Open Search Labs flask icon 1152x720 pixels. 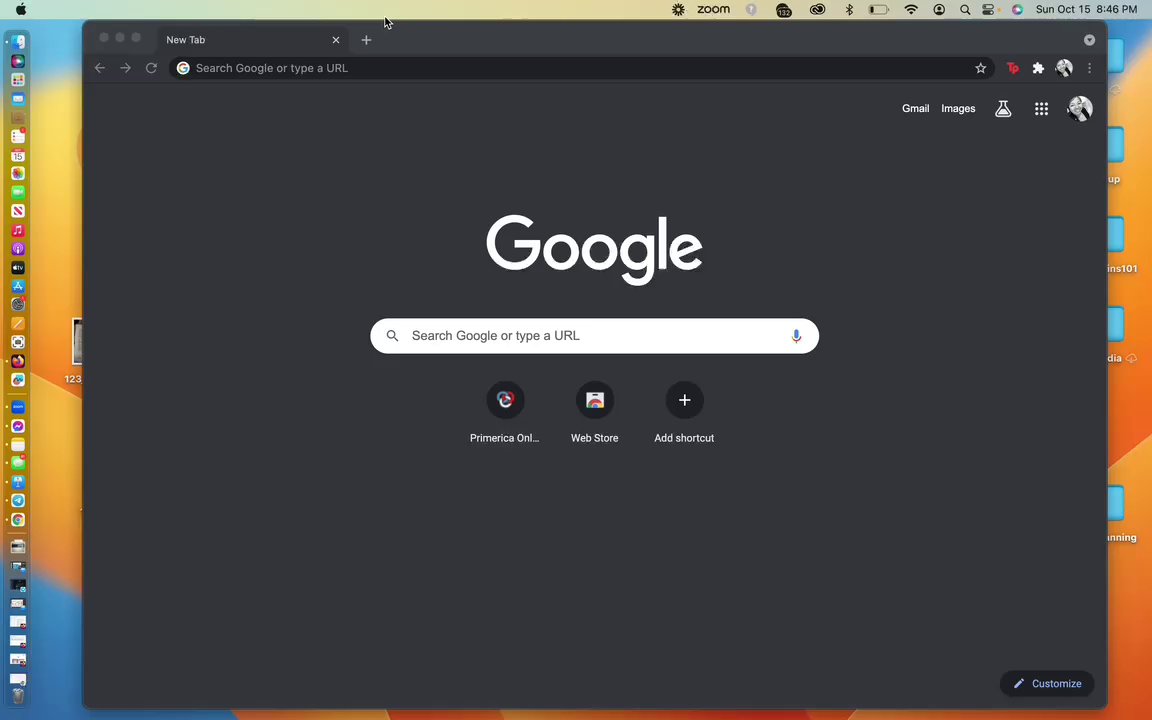pos(1003,109)
